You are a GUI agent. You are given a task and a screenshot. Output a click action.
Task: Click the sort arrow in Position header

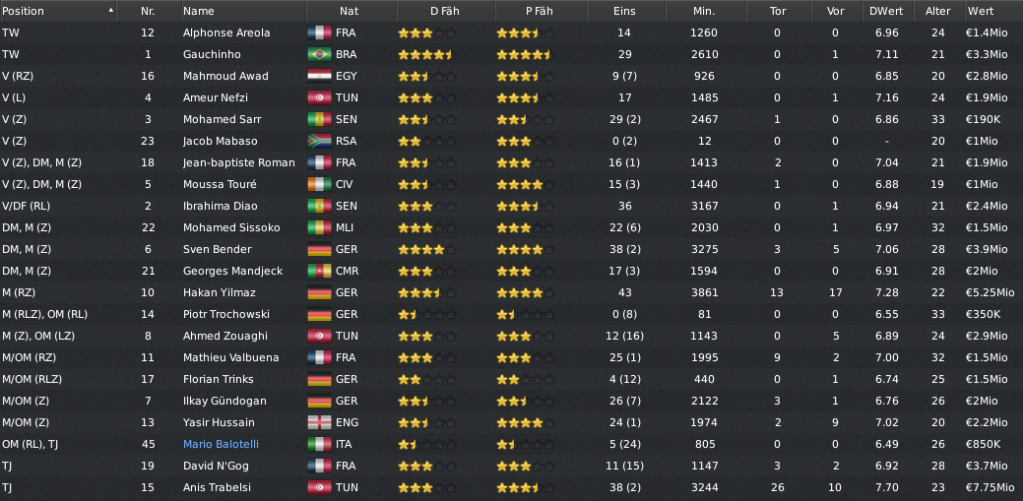point(110,10)
